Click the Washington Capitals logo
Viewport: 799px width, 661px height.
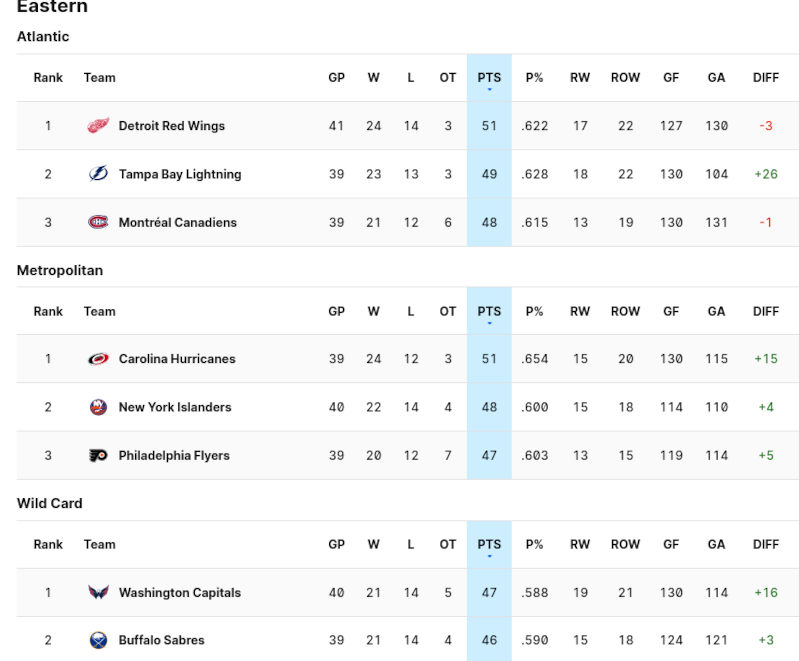point(97,593)
